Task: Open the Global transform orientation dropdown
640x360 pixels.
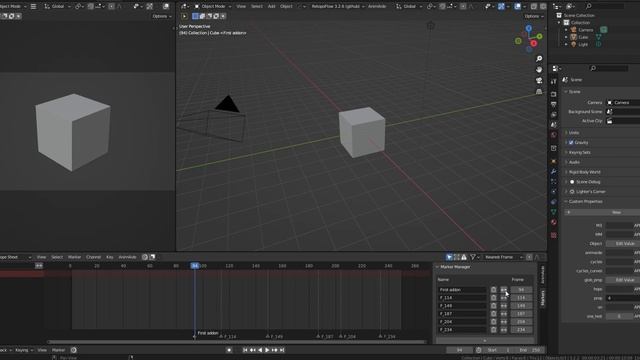Action: (409, 7)
